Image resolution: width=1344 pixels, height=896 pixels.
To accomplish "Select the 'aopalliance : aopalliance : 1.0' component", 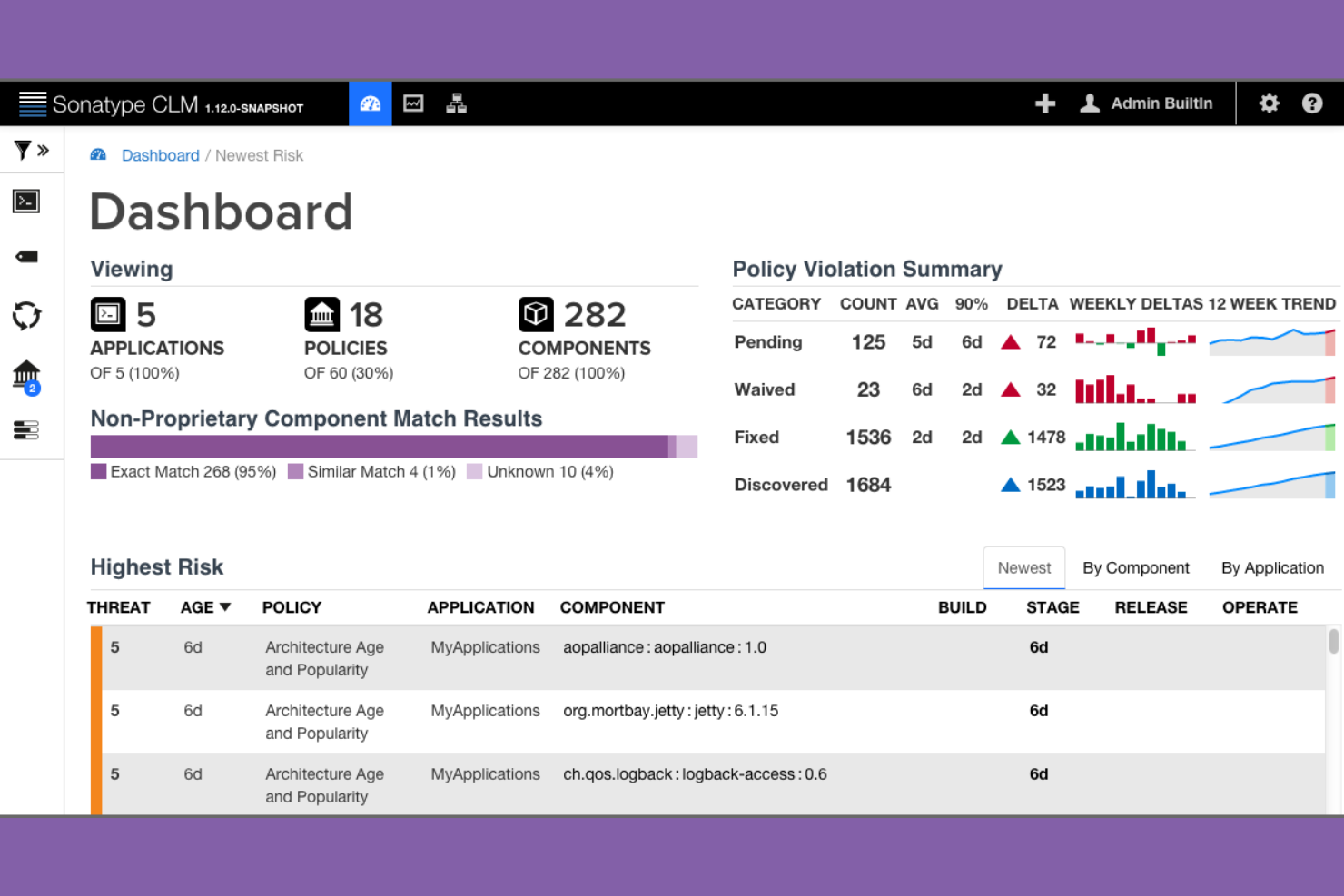I will [665, 647].
